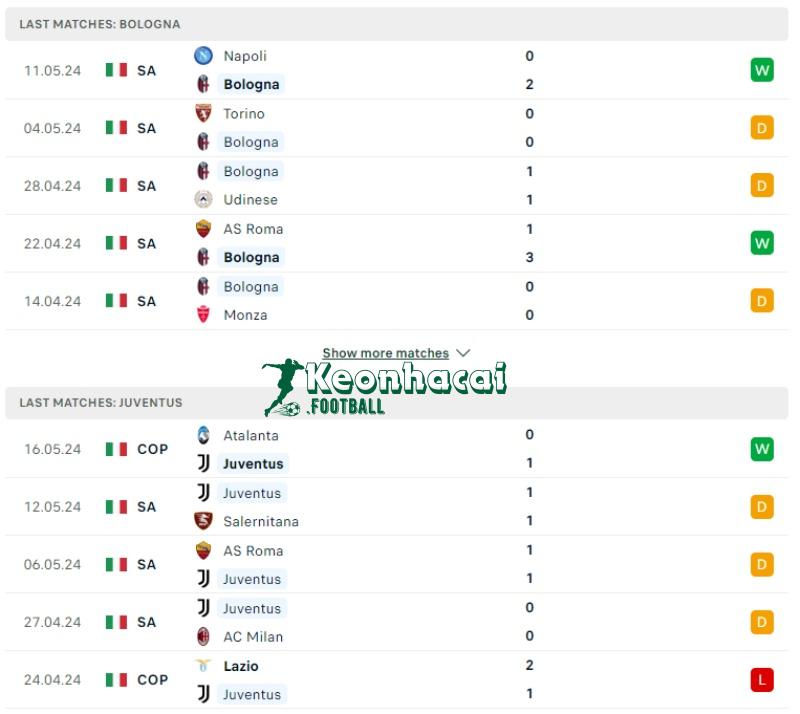Open the AS Roma crest icon

click(204, 229)
